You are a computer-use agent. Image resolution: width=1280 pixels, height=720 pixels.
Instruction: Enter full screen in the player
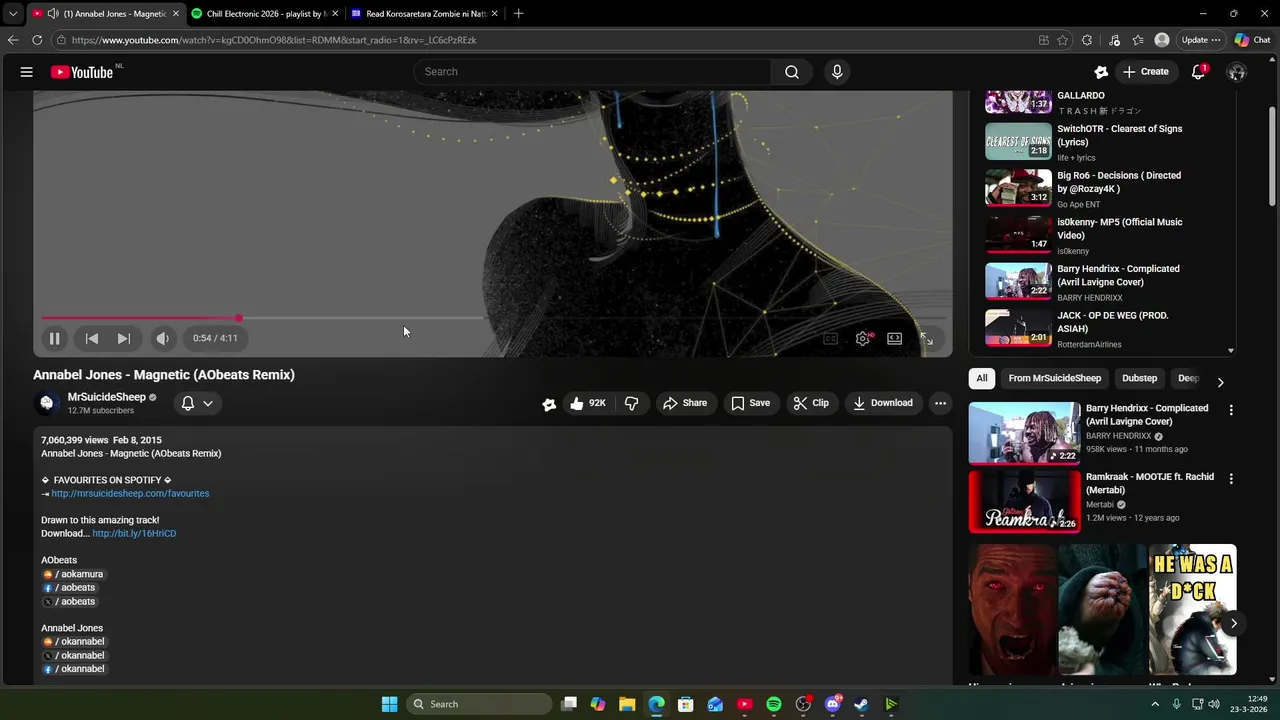(926, 339)
